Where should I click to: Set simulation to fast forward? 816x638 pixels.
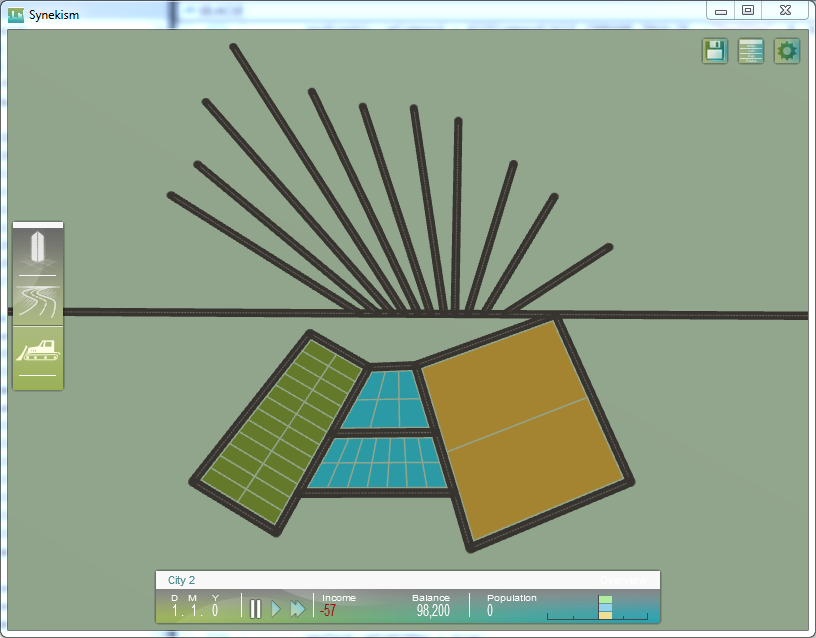click(x=298, y=608)
